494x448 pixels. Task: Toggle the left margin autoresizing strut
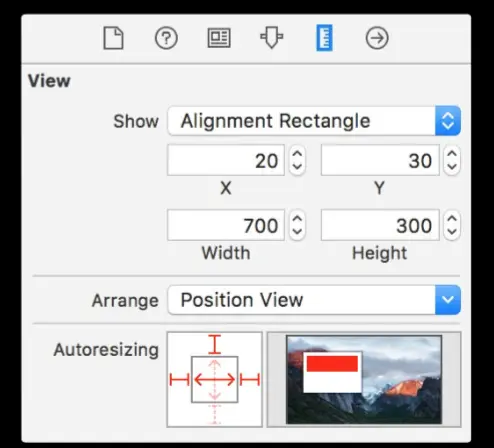pyautogui.click(x=179, y=380)
